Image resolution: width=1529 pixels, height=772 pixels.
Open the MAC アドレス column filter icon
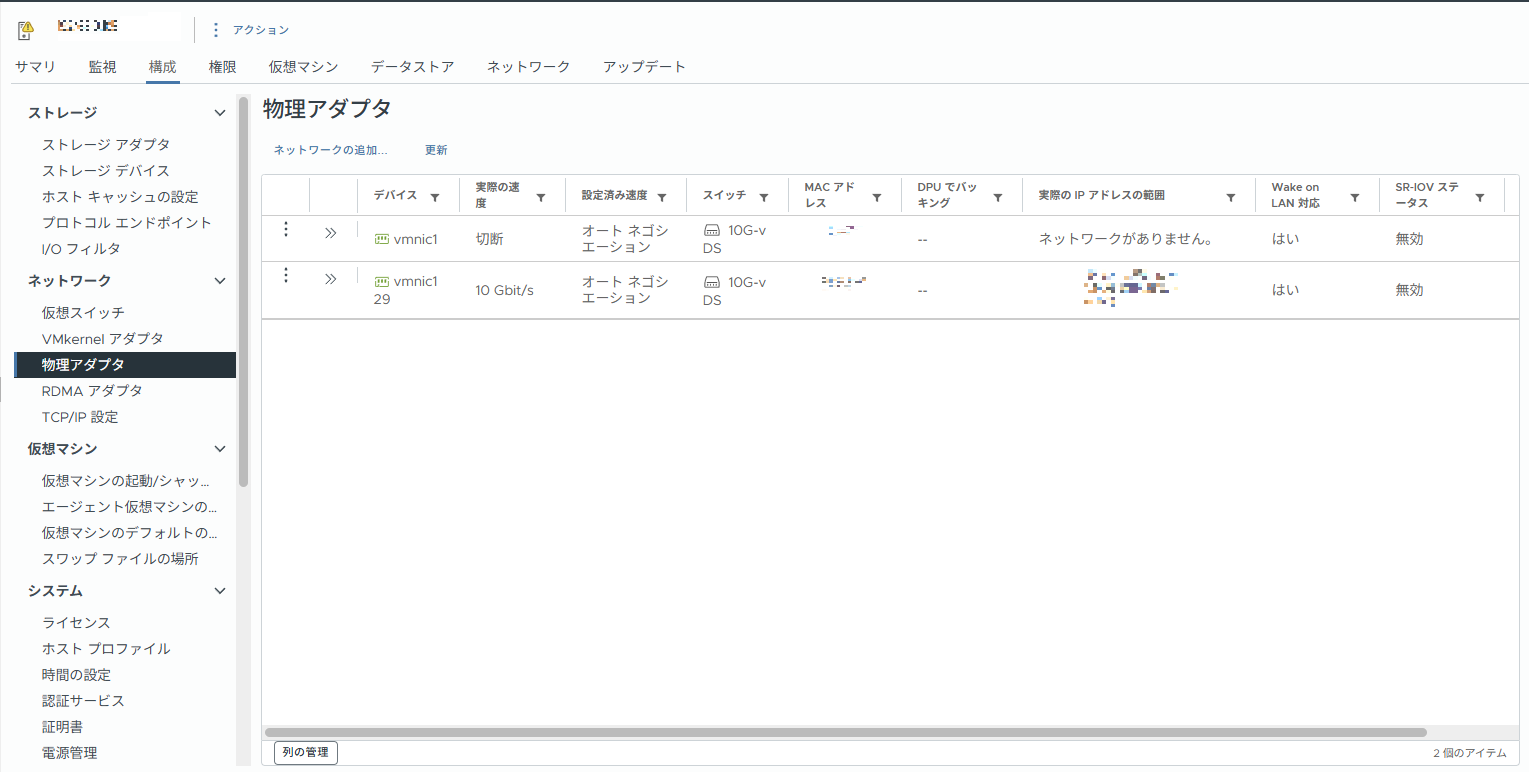[877, 195]
